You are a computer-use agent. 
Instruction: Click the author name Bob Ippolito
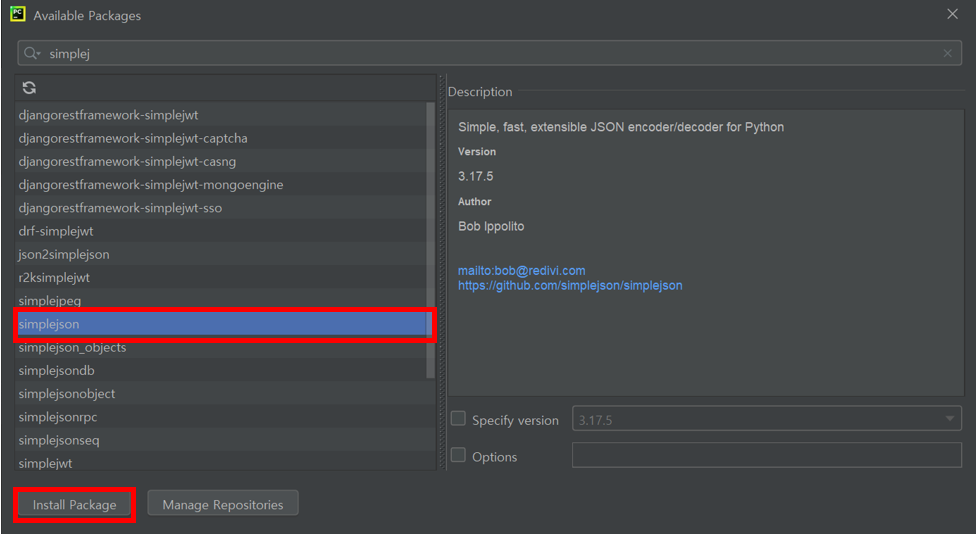[491, 227]
